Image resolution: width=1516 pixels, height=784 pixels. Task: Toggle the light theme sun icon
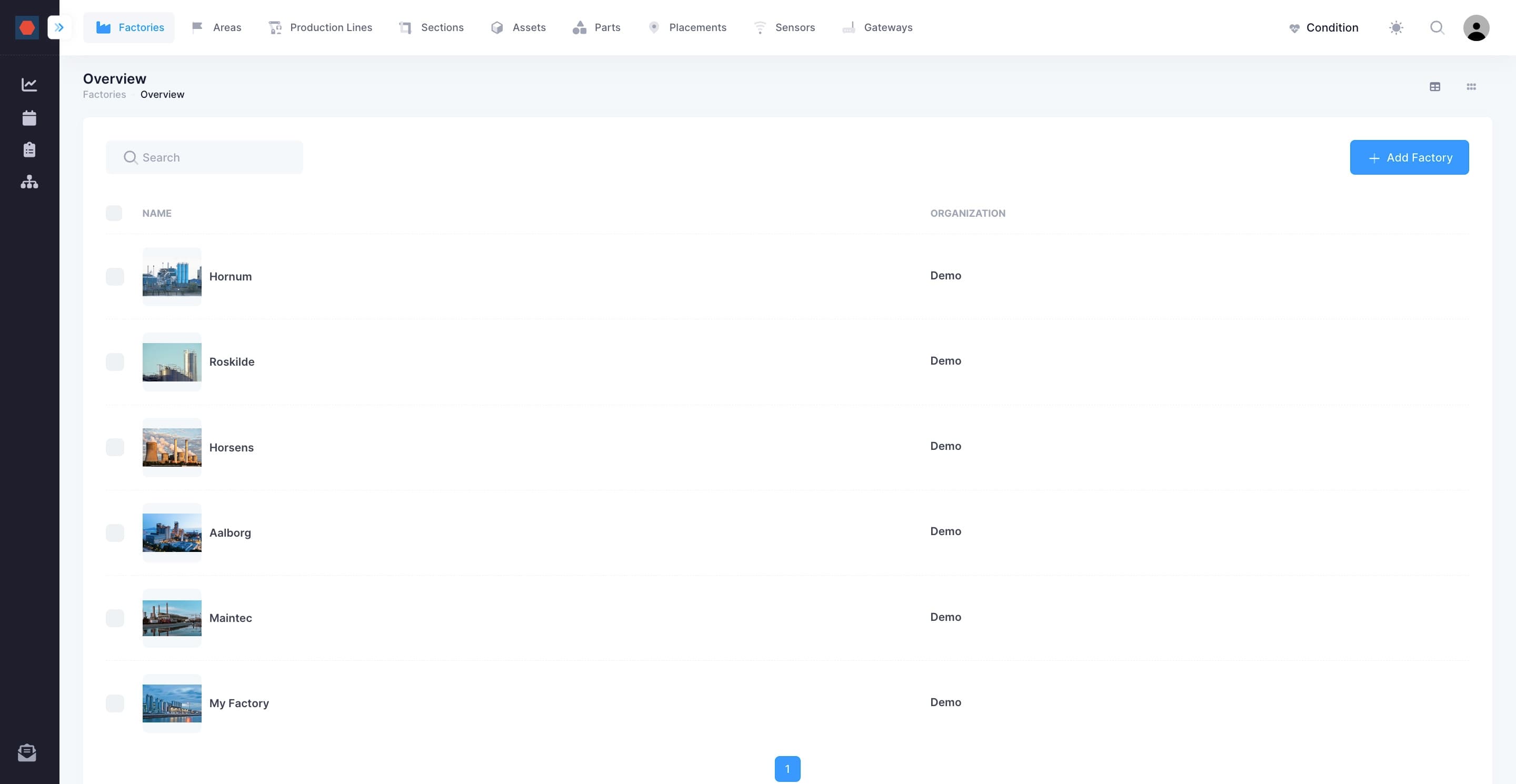pyautogui.click(x=1396, y=27)
